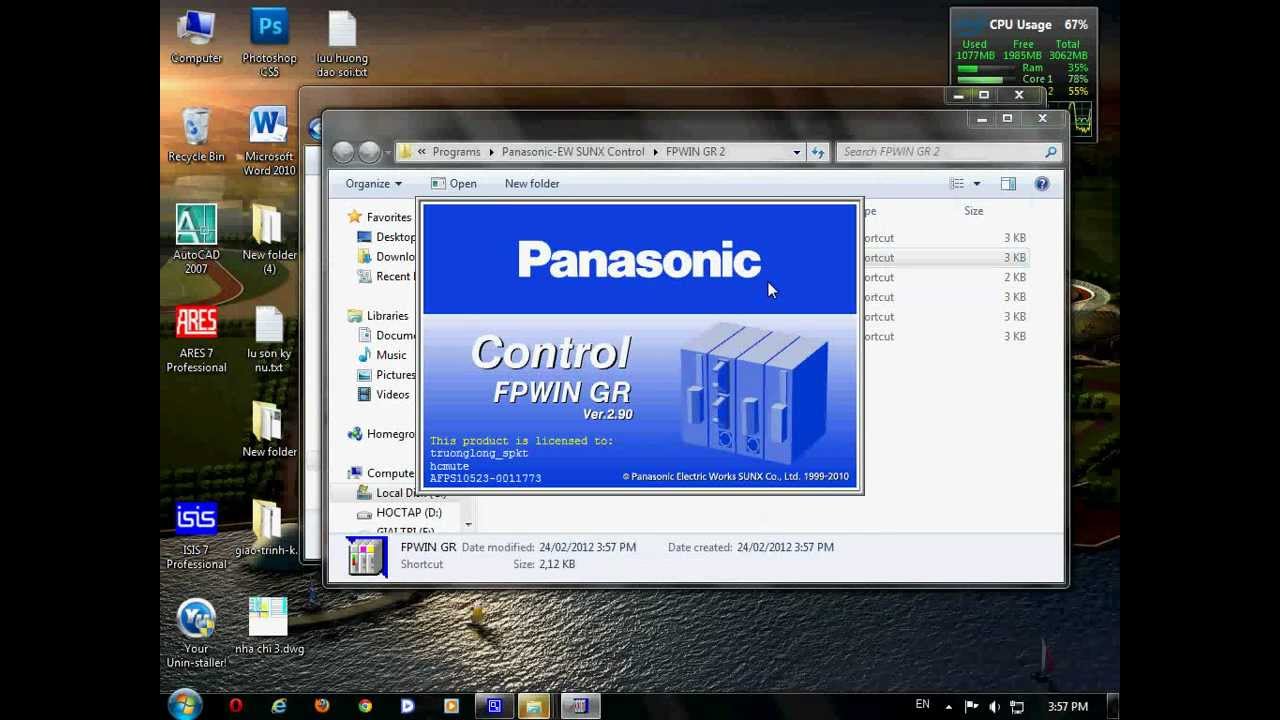Open the Action Center flag icon
1280x720 pixels.
971,706
